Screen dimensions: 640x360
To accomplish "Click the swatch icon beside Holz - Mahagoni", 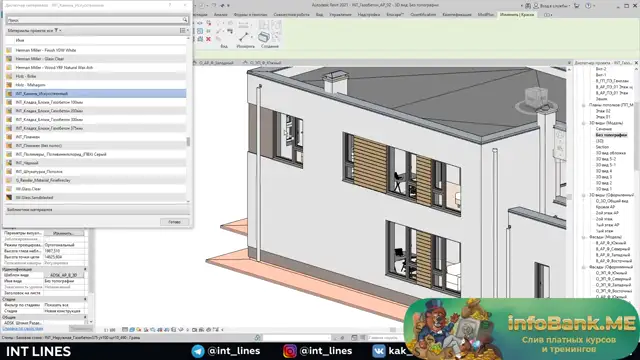I will point(9,85).
